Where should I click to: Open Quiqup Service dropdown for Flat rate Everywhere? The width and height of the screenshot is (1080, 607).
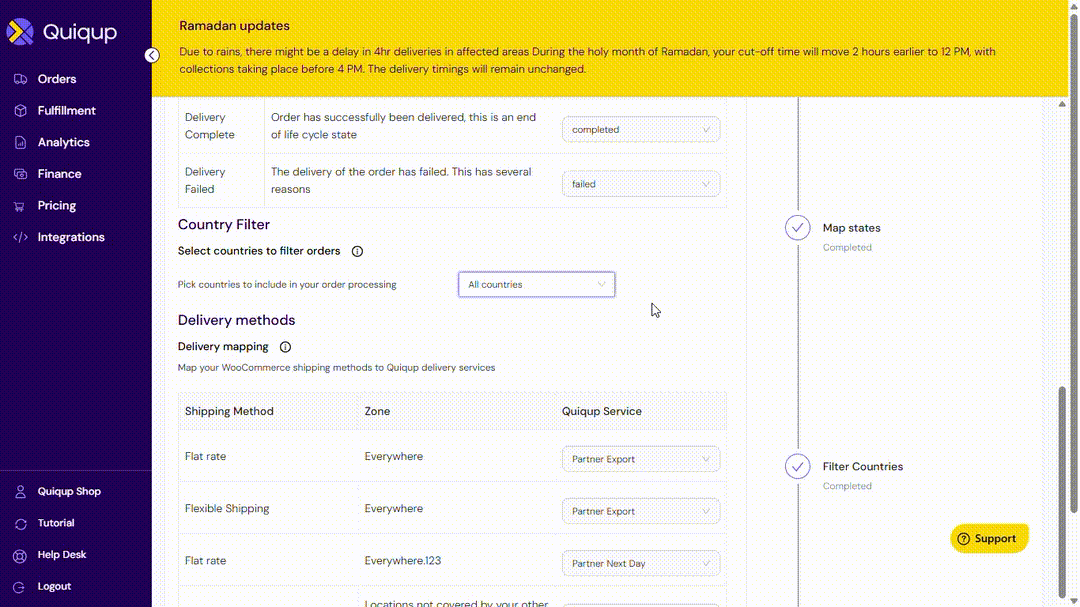coord(641,459)
